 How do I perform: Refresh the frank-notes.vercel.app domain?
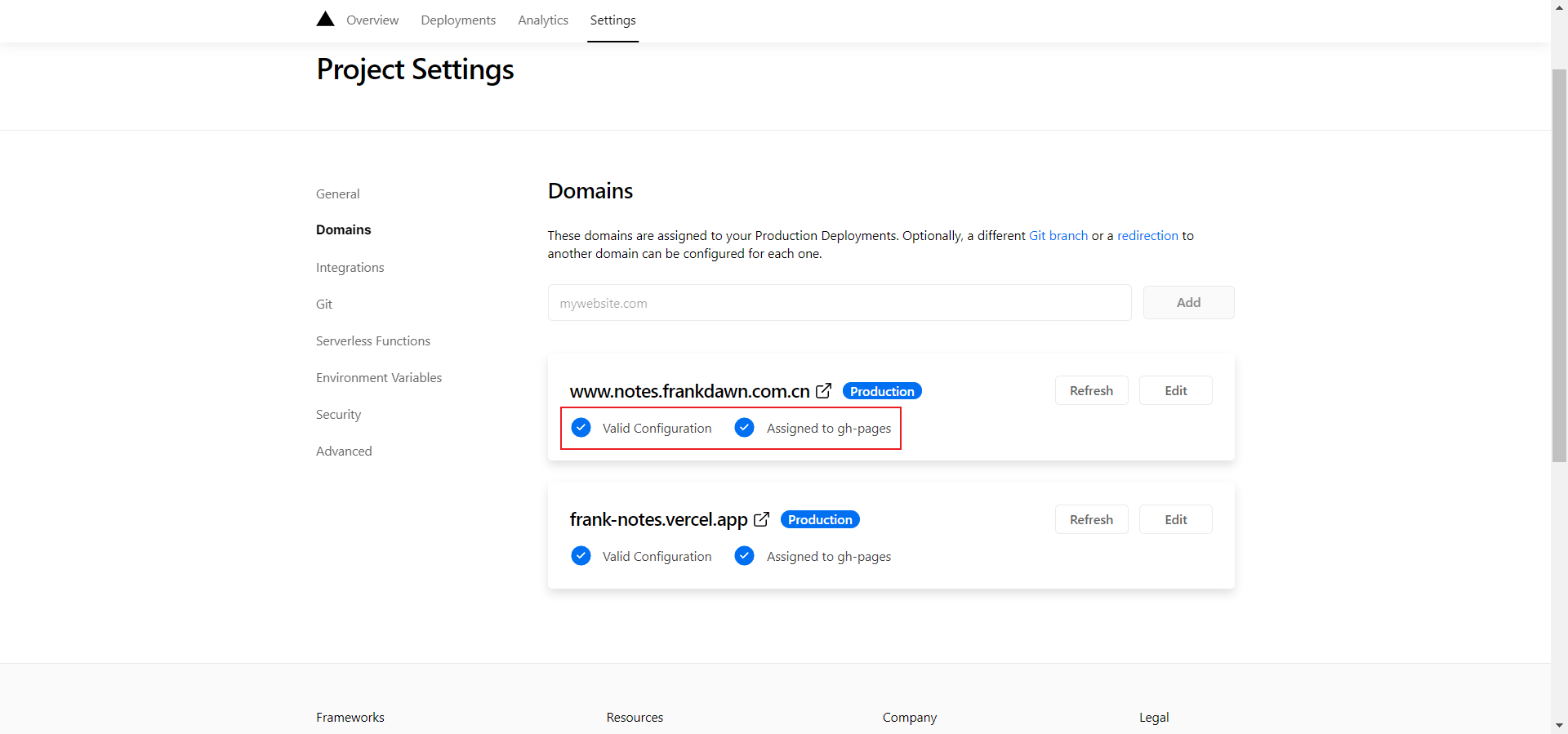(x=1091, y=519)
